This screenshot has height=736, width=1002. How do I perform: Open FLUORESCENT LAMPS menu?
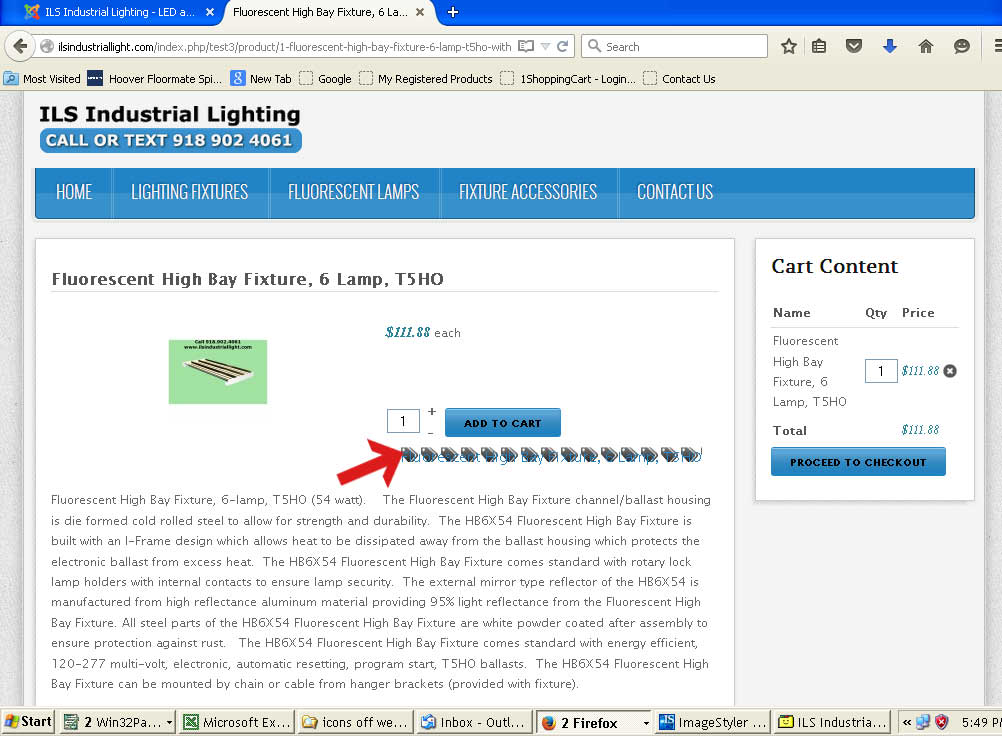tap(353, 192)
